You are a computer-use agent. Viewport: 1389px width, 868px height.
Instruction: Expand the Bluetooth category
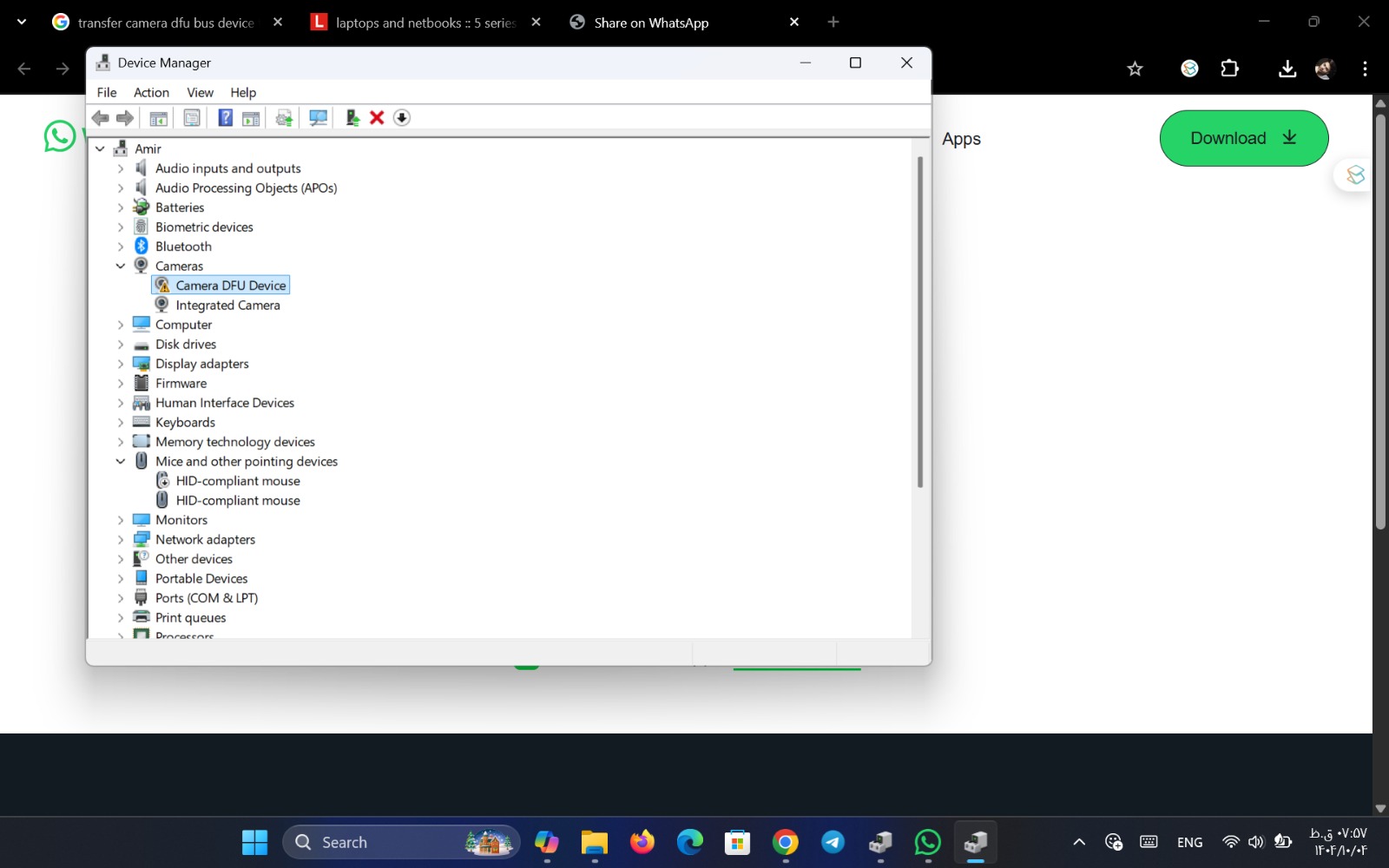[x=121, y=246]
